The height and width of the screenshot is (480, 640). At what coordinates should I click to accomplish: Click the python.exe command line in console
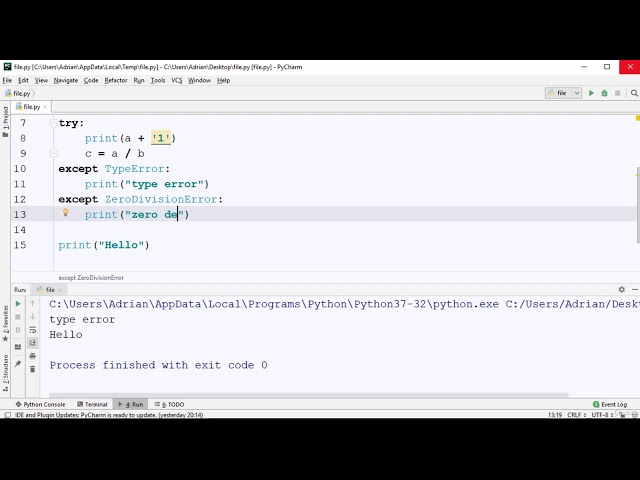pyautogui.click(x=344, y=304)
